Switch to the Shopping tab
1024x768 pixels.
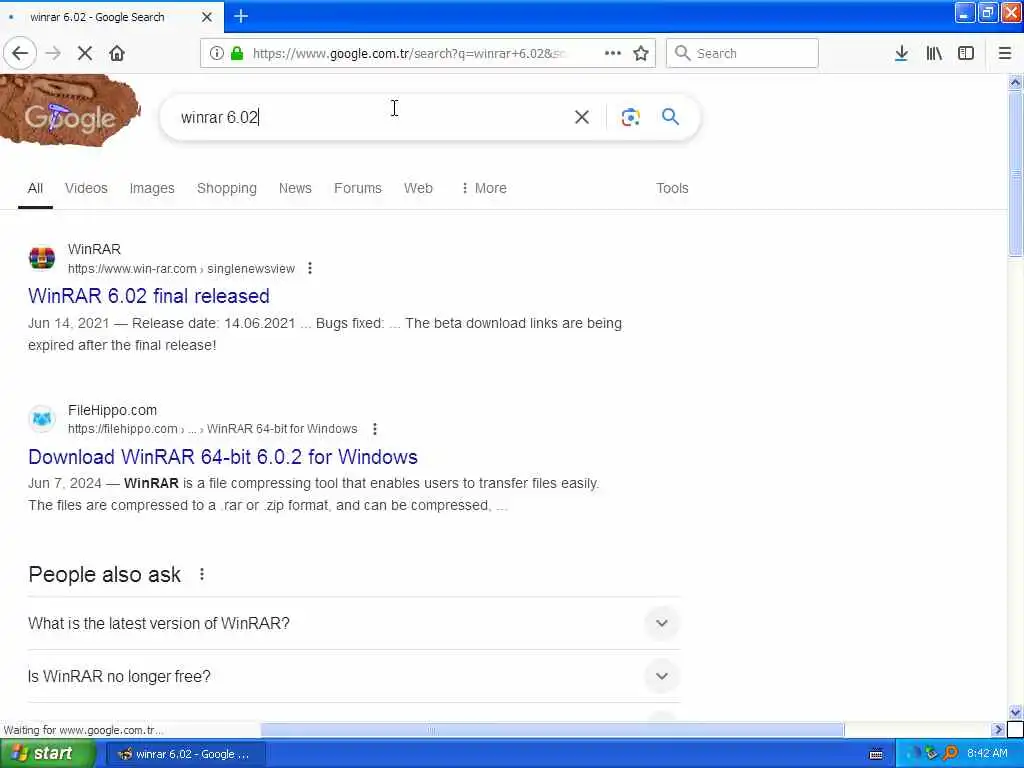click(x=227, y=188)
